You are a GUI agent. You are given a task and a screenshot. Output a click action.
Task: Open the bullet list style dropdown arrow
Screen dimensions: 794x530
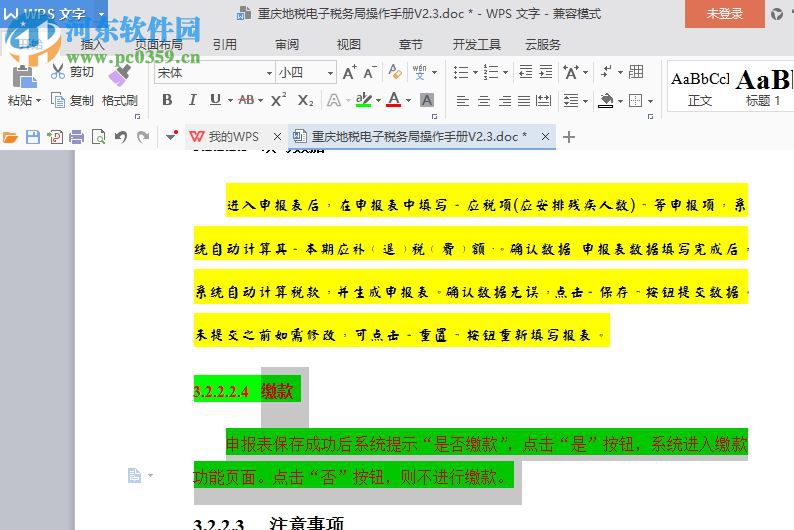[475, 72]
